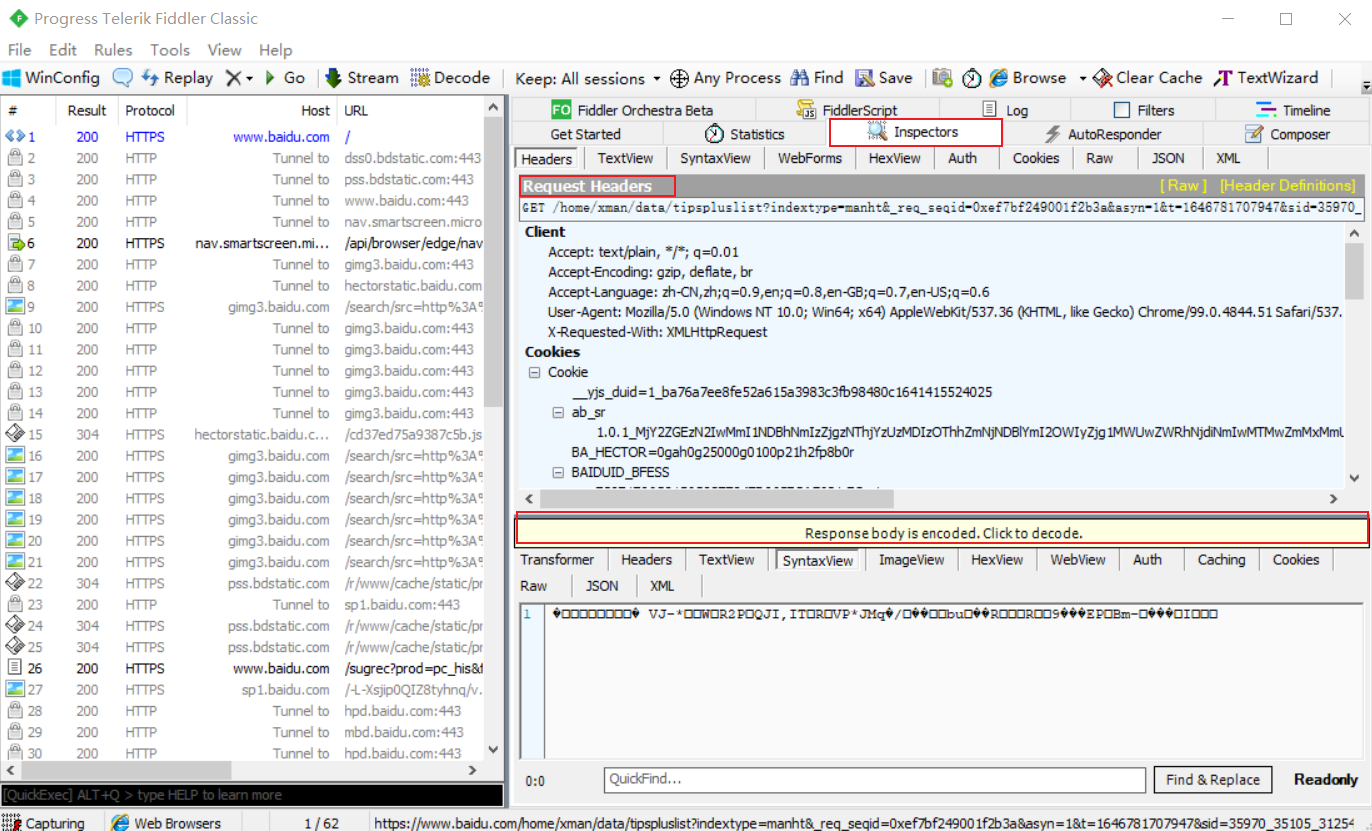Collapse the ab_sr cookie node
This screenshot has width=1372, height=831.
coord(558,412)
